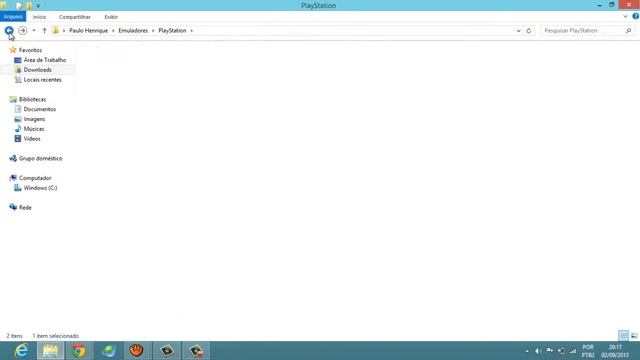Screen dimensions: 640x360
Task: Open Google Chrome from taskbar
Action: [79, 351]
